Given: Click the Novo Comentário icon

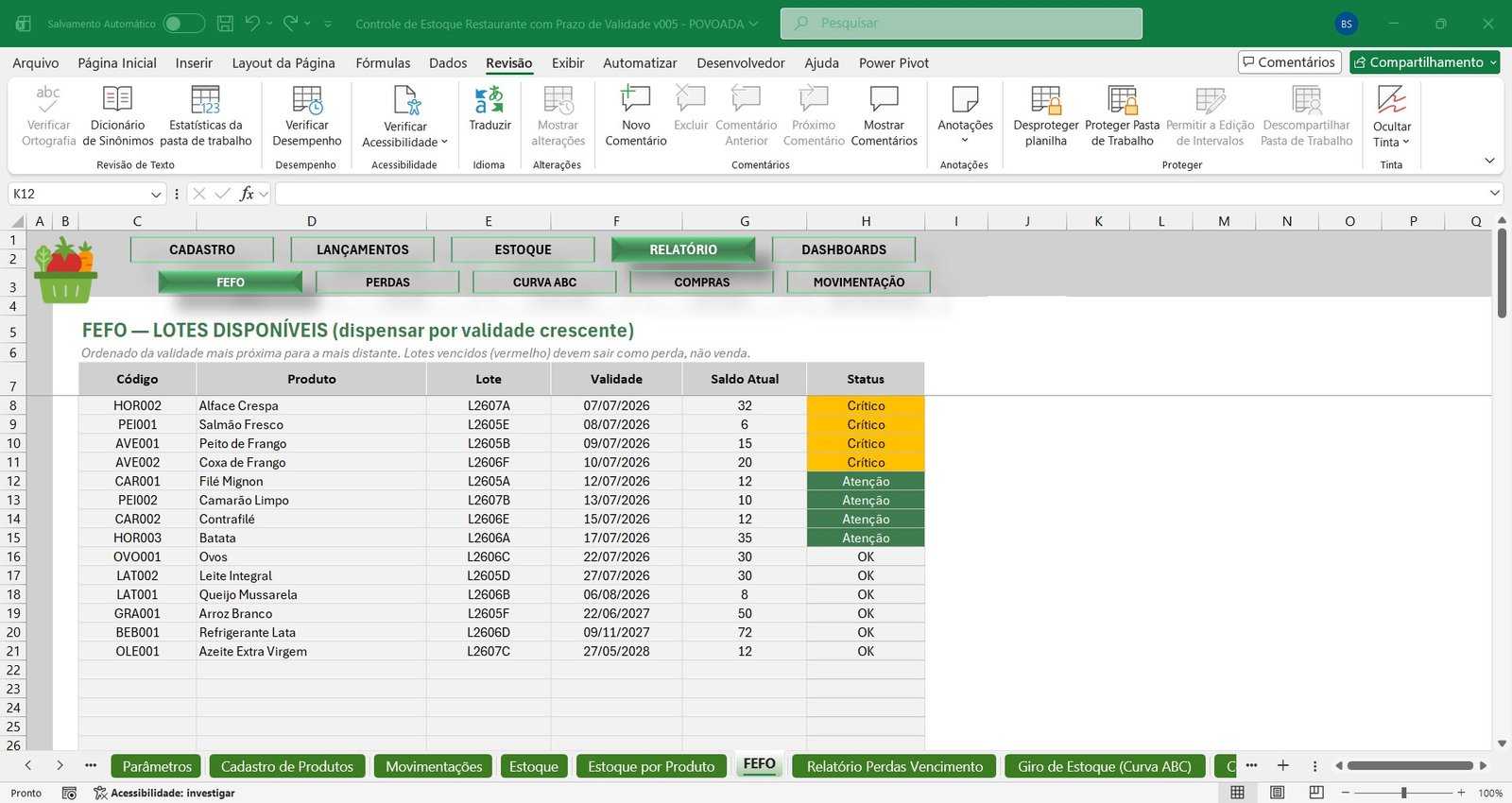Looking at the screenshot, I should pyautogui.click(x=635, y=100).
